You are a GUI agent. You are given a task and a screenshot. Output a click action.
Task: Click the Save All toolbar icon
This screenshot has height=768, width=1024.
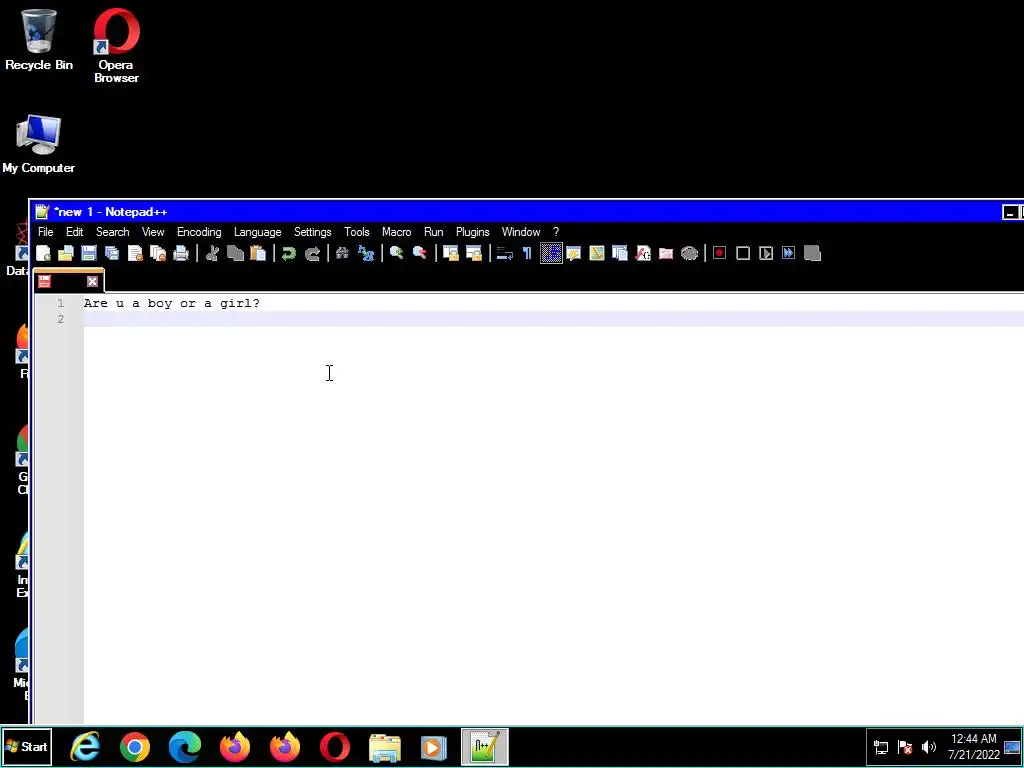[x=112, y=253]
